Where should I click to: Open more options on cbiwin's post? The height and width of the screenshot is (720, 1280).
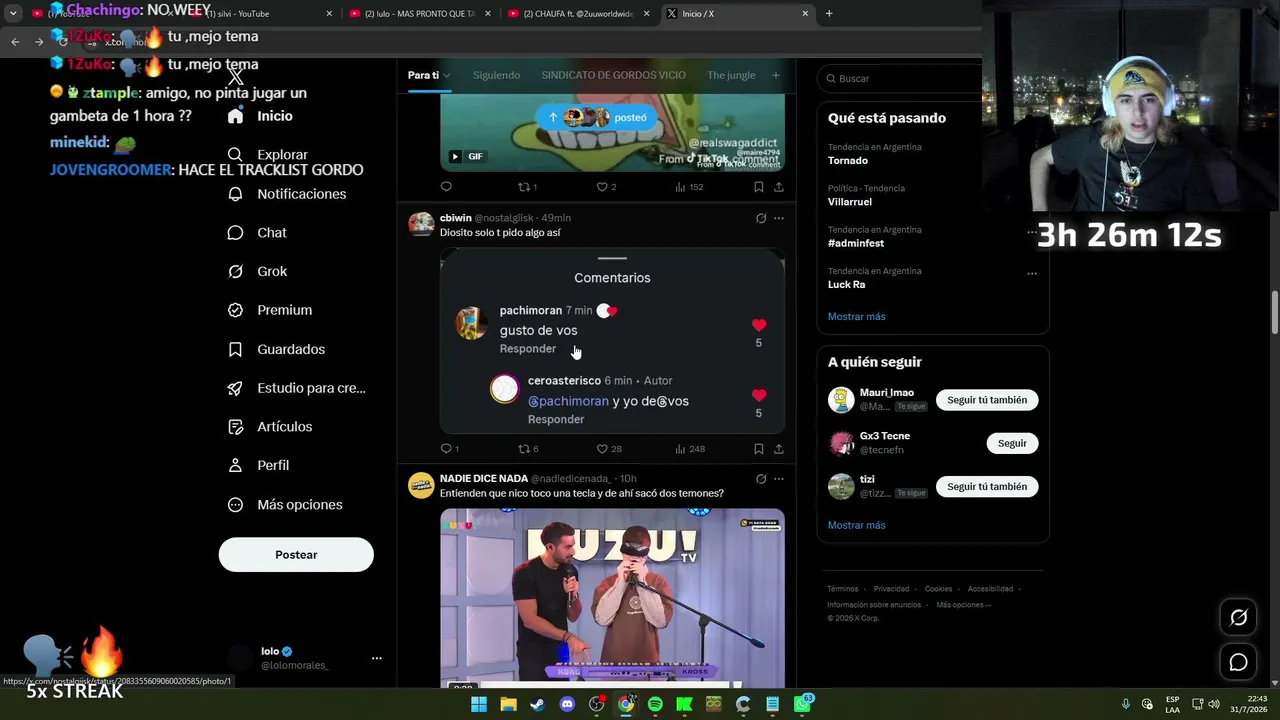pos(779,218)
